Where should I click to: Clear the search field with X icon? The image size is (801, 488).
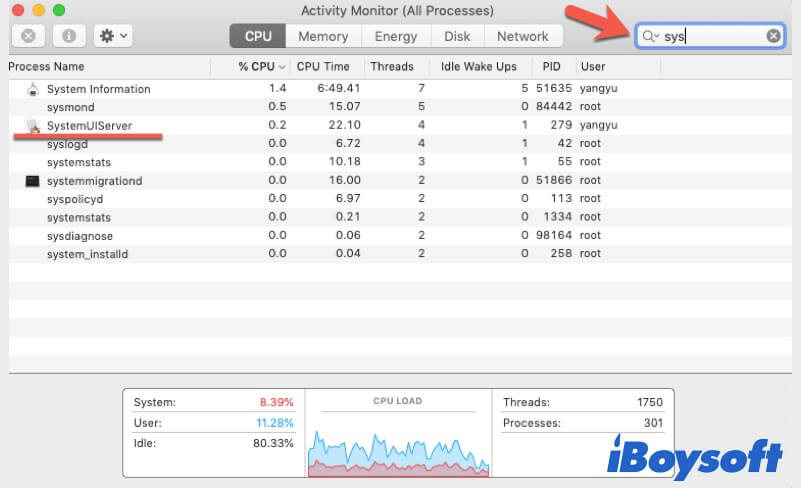[773, 36]
